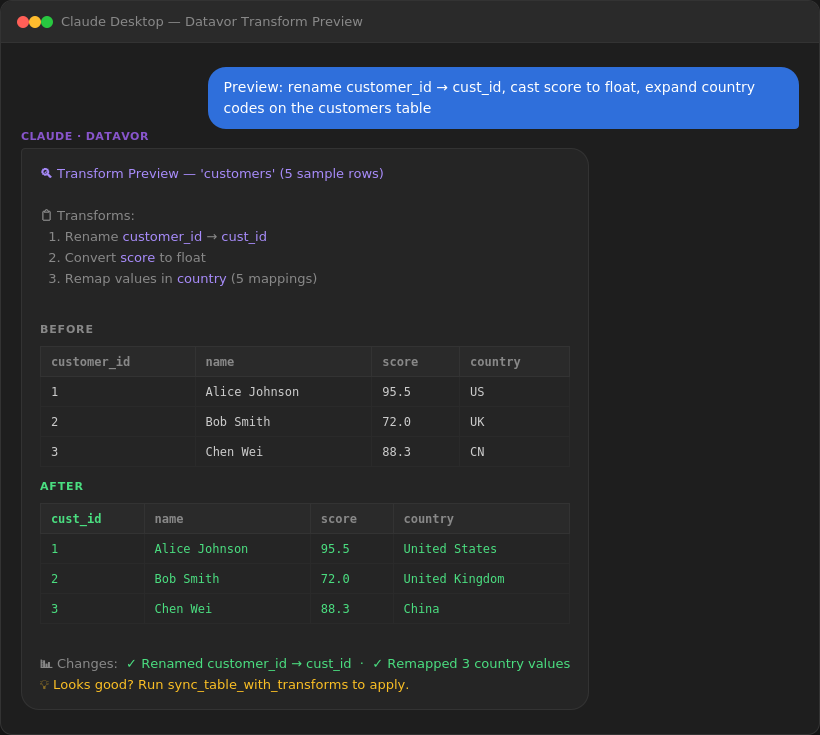Screen dimensions: 820x735
Task: Click the magnifying glass icon beside Transform Preview
Action: pos(46,173)
